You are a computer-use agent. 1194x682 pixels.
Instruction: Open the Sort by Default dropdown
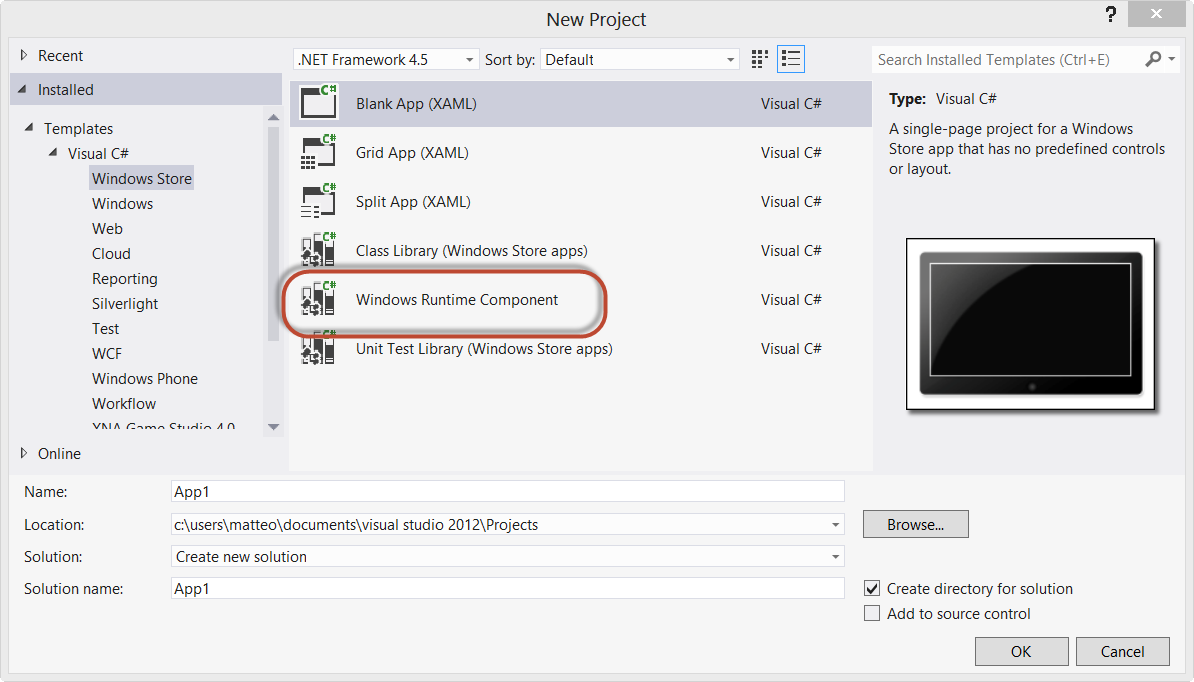640,59
